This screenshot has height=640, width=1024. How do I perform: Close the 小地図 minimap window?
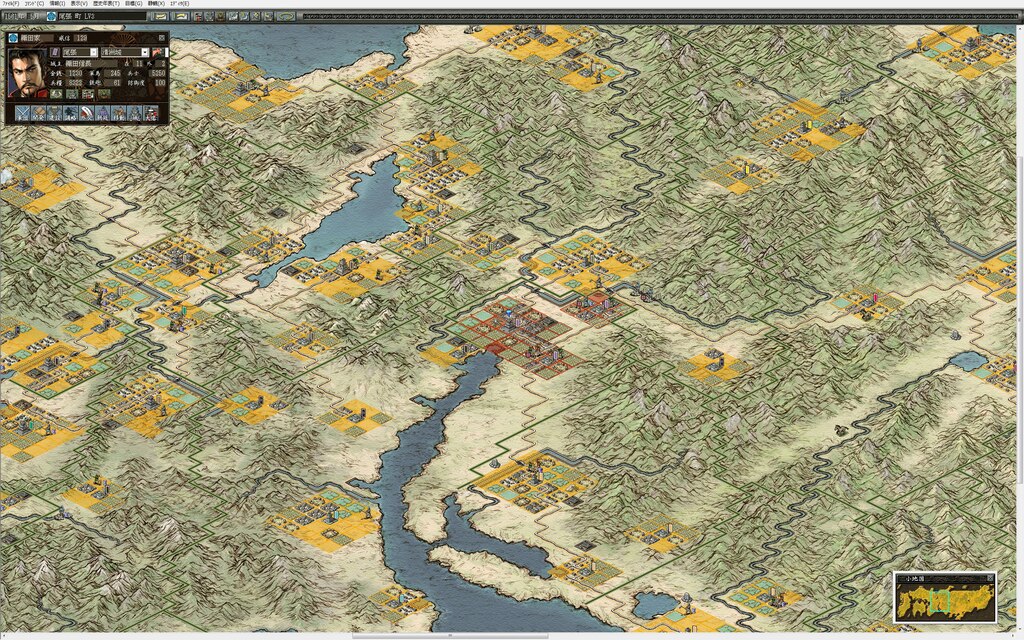point(990,578)
